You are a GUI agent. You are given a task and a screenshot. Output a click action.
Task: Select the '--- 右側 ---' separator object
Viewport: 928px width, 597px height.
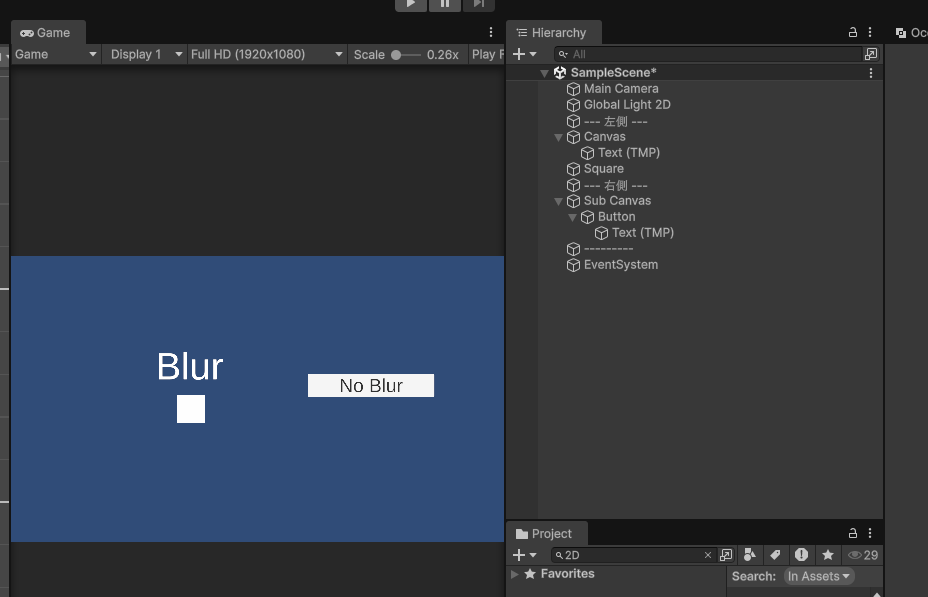tap(616, 185)
